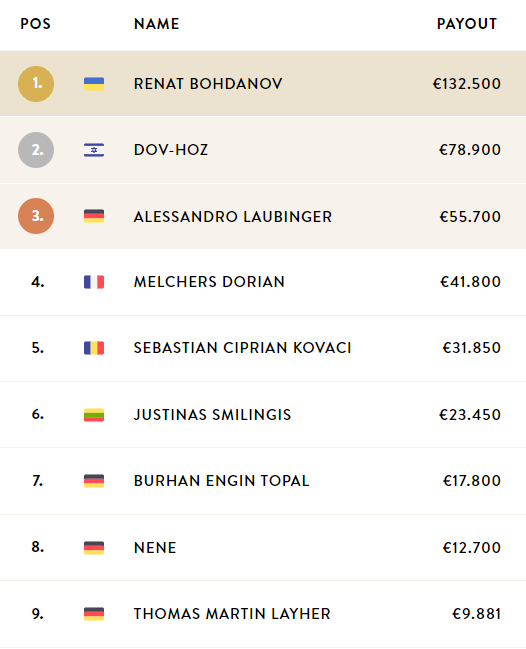526x649 pixels.
Task: Click Lithuania flag beside Justinas Smilingis
Action: click(94, 415)
